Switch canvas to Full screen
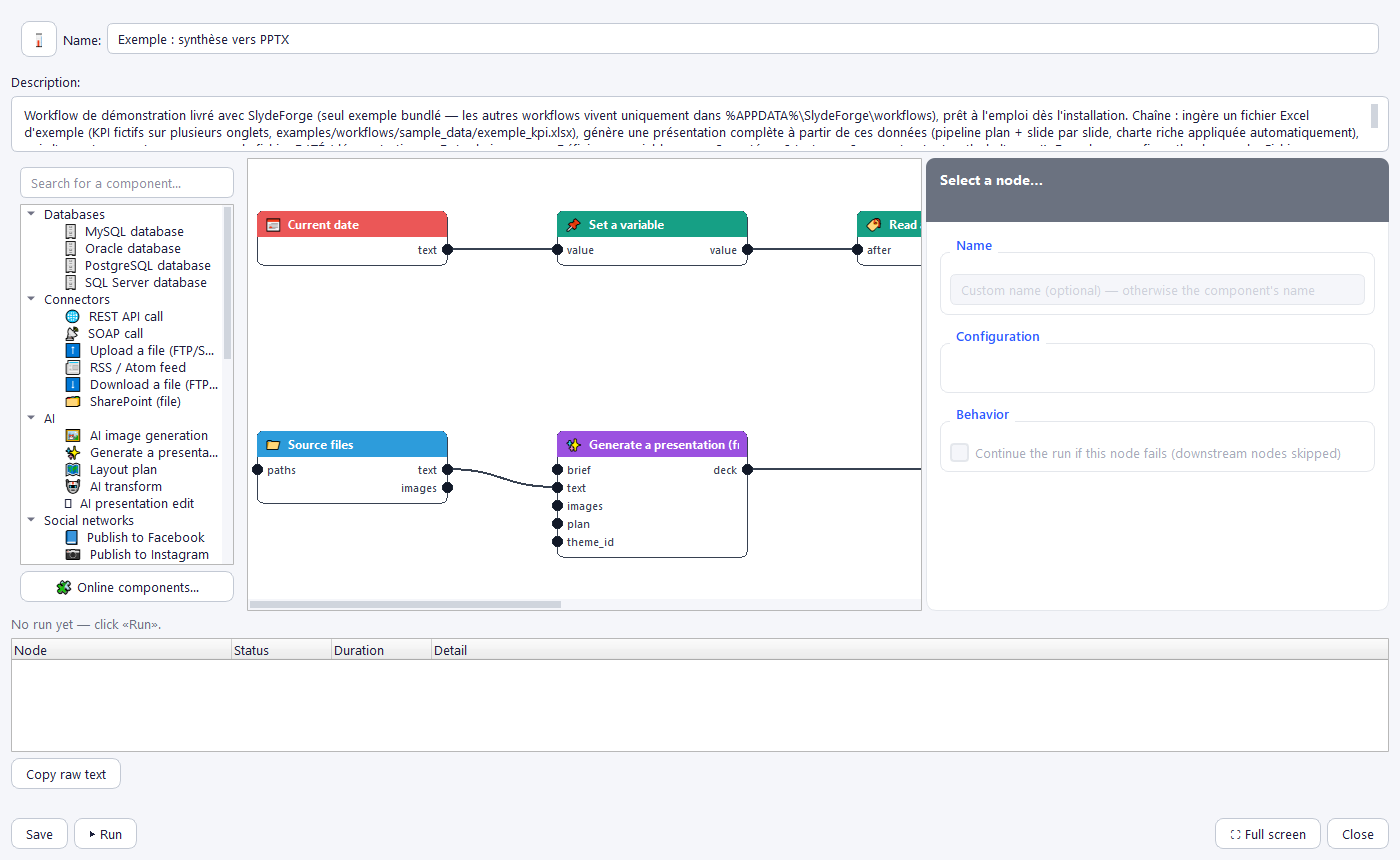 click(1268, 834)
